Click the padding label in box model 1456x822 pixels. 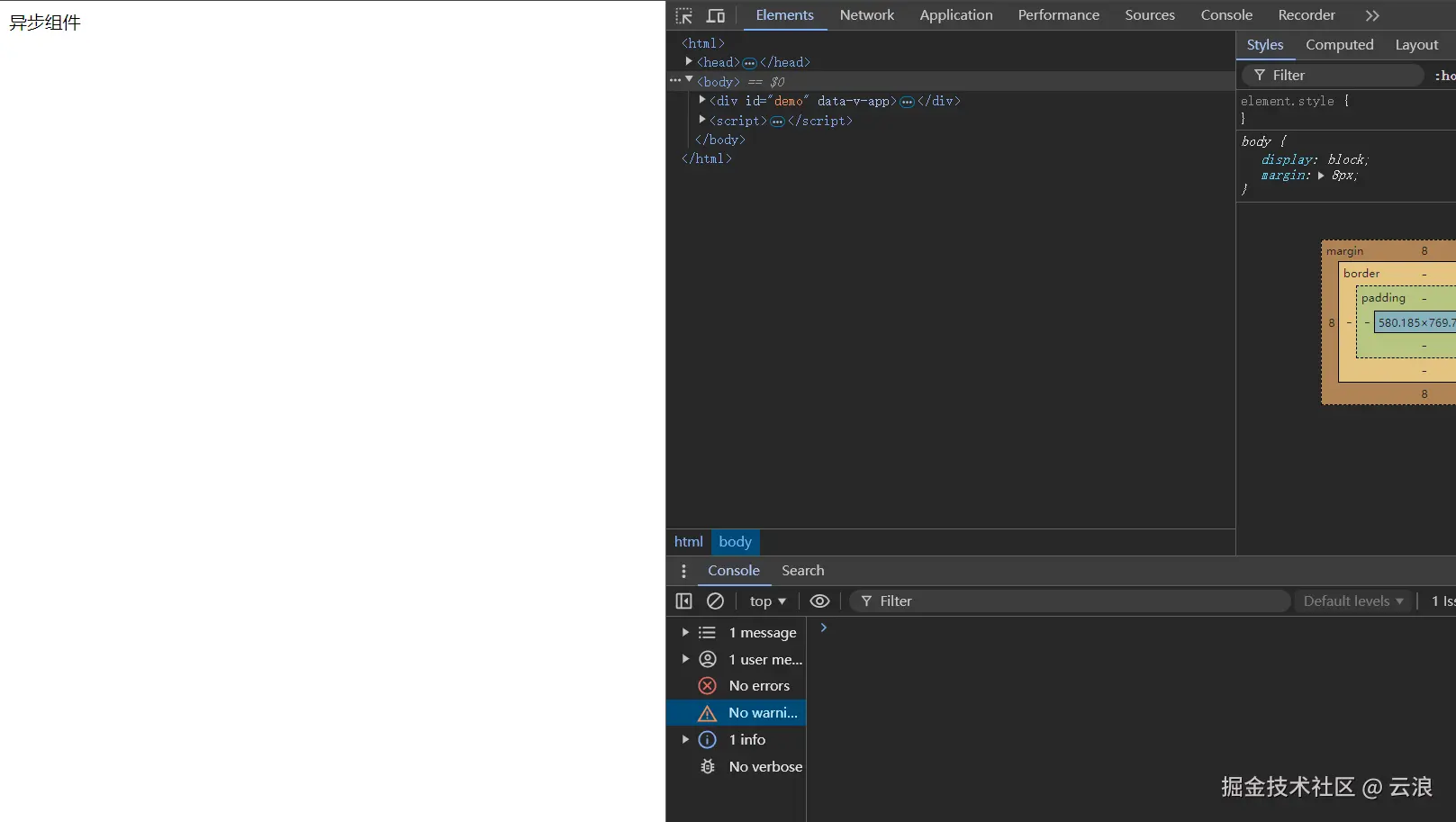tap(1383, 298)
